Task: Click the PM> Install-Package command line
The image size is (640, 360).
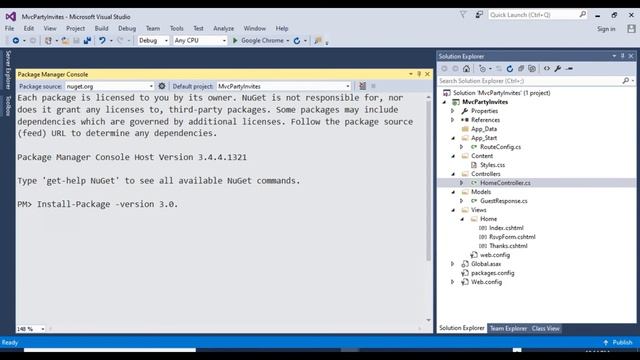Action: [98, 204]
